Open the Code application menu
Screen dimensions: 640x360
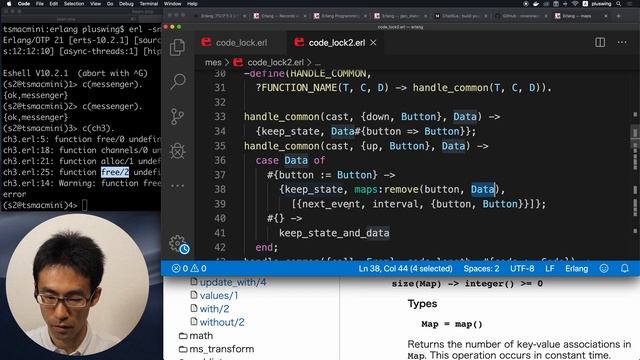(x=24, y=4)
